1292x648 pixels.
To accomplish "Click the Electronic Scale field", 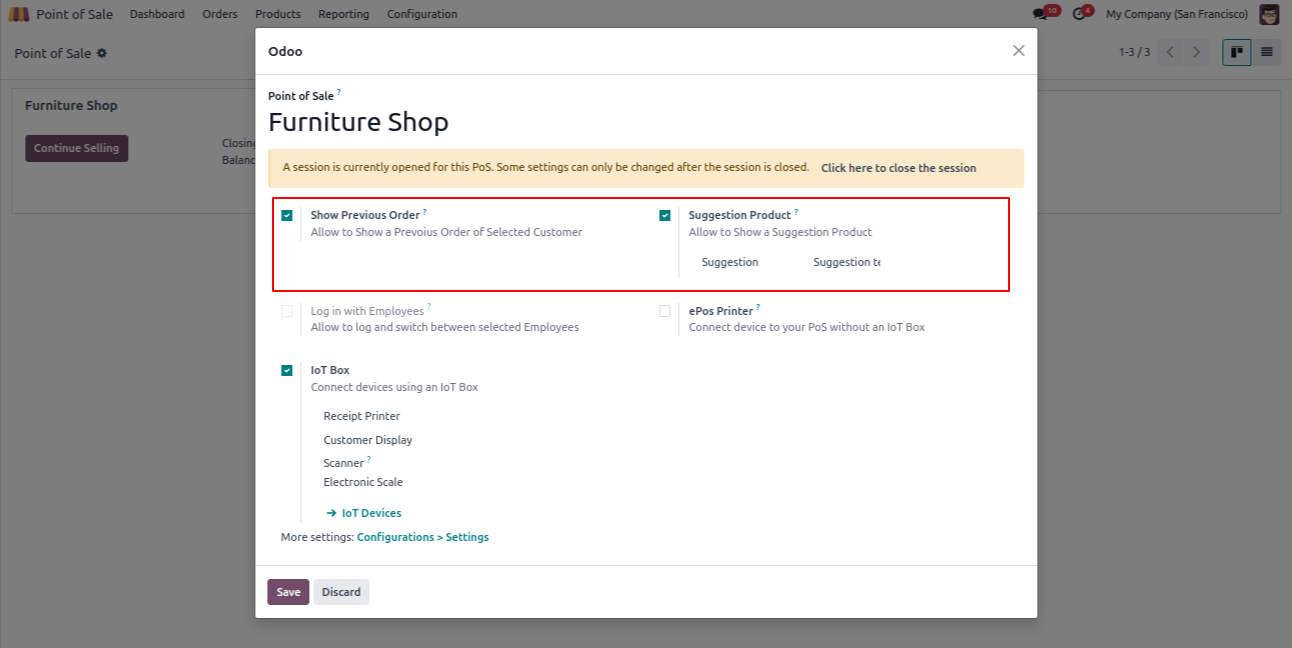I will (x=363, y=482).
